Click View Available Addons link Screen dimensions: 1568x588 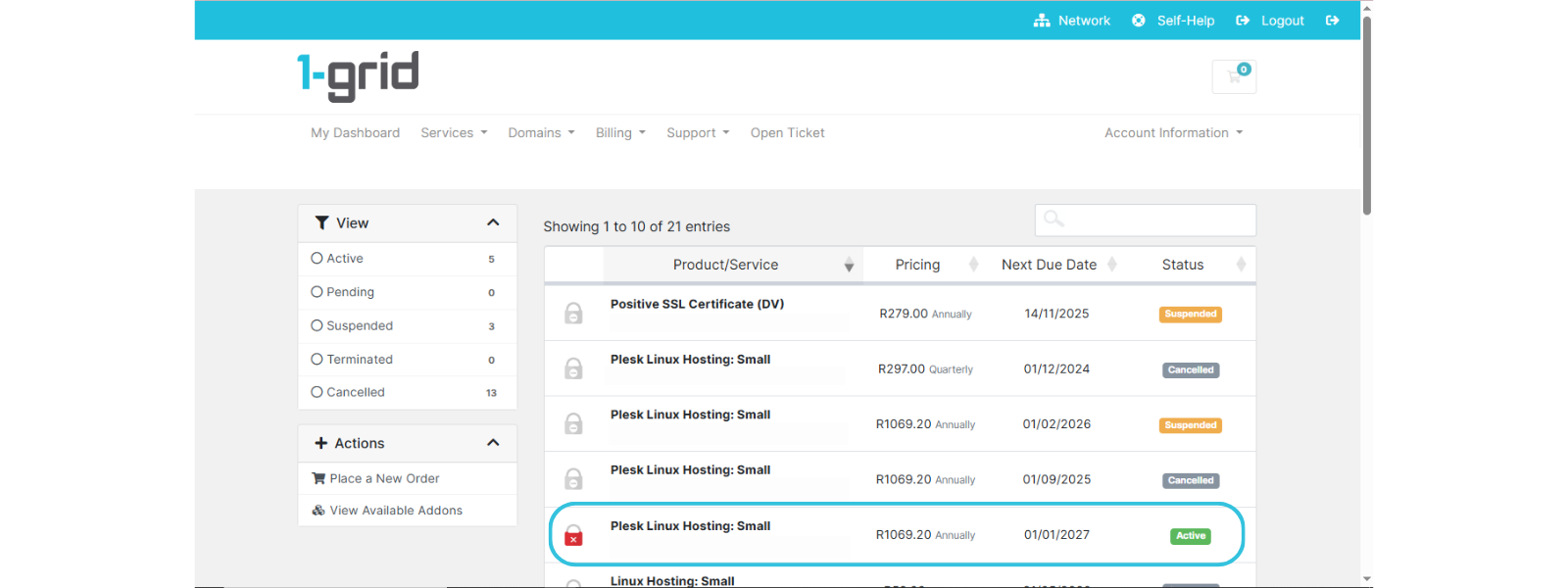click(x=396, y=511)
